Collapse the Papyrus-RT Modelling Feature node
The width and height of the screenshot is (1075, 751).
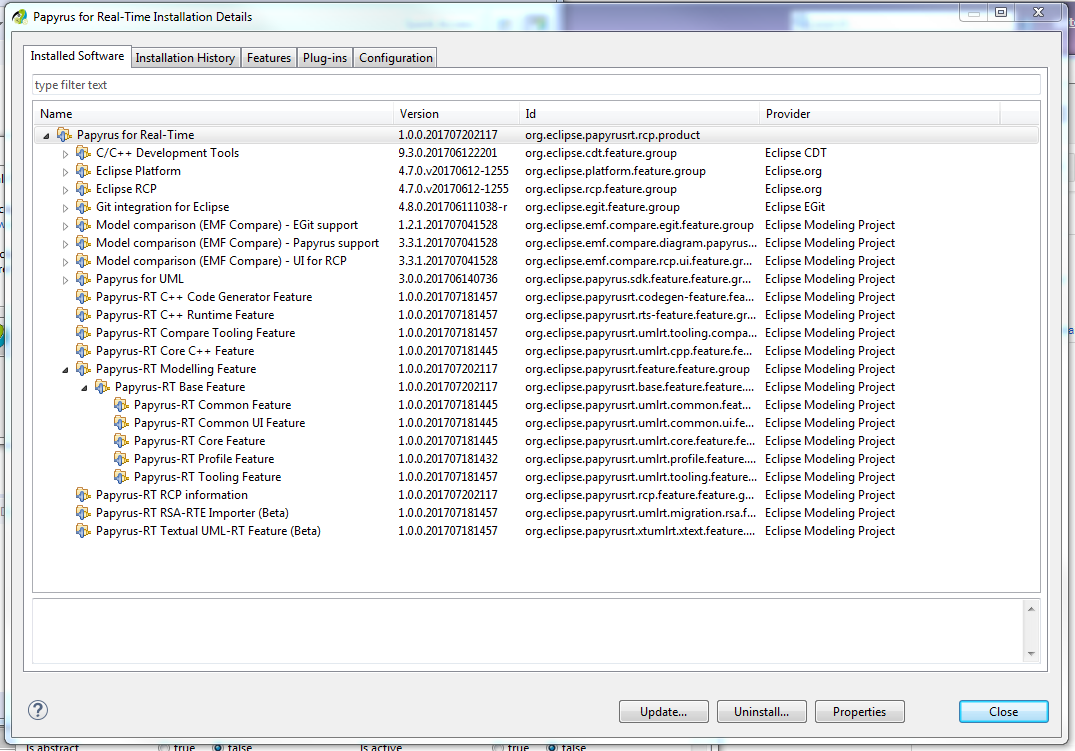tap(65, 370)
